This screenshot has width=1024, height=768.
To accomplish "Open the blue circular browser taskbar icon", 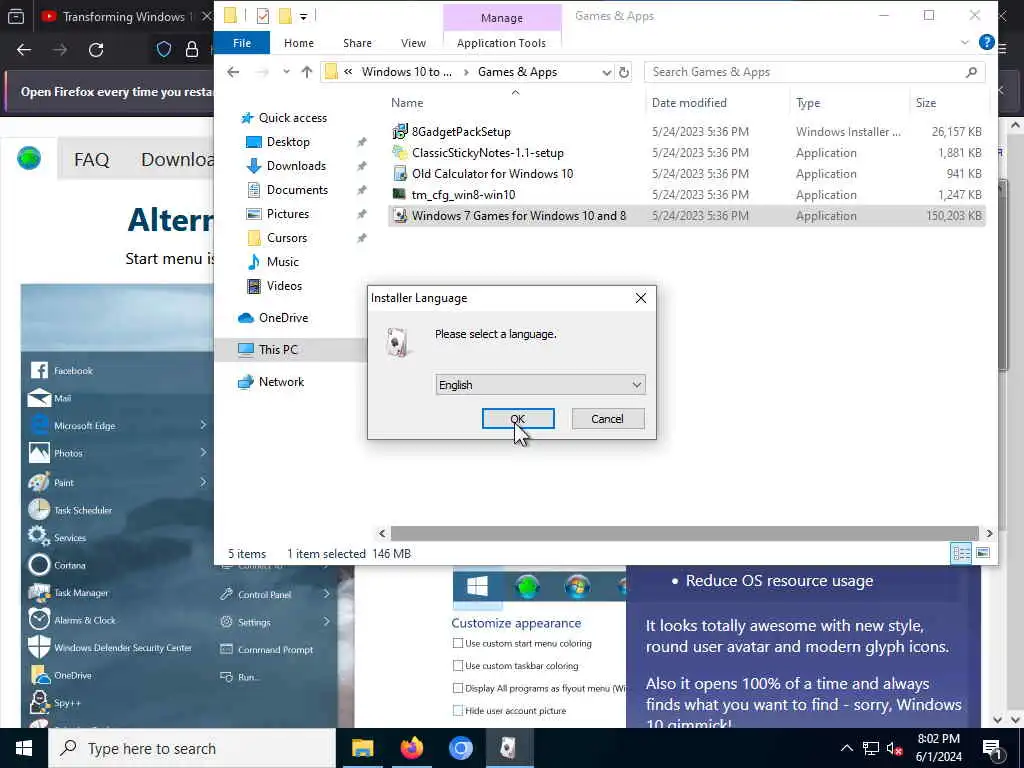I will point(460,748).
